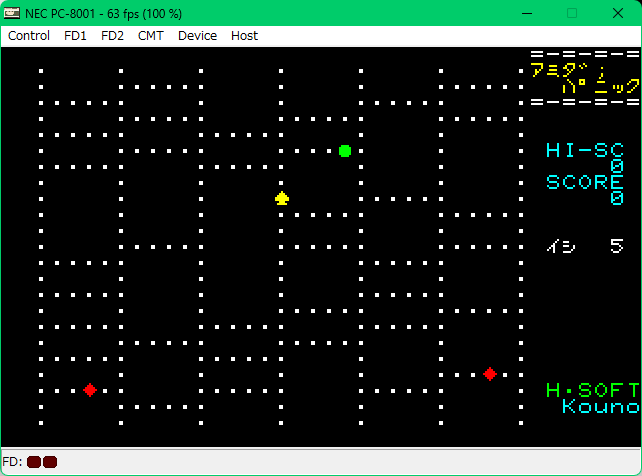This screenshot has width=642, height=476.
Task: Click the HI-SC label
Action: 585,151
